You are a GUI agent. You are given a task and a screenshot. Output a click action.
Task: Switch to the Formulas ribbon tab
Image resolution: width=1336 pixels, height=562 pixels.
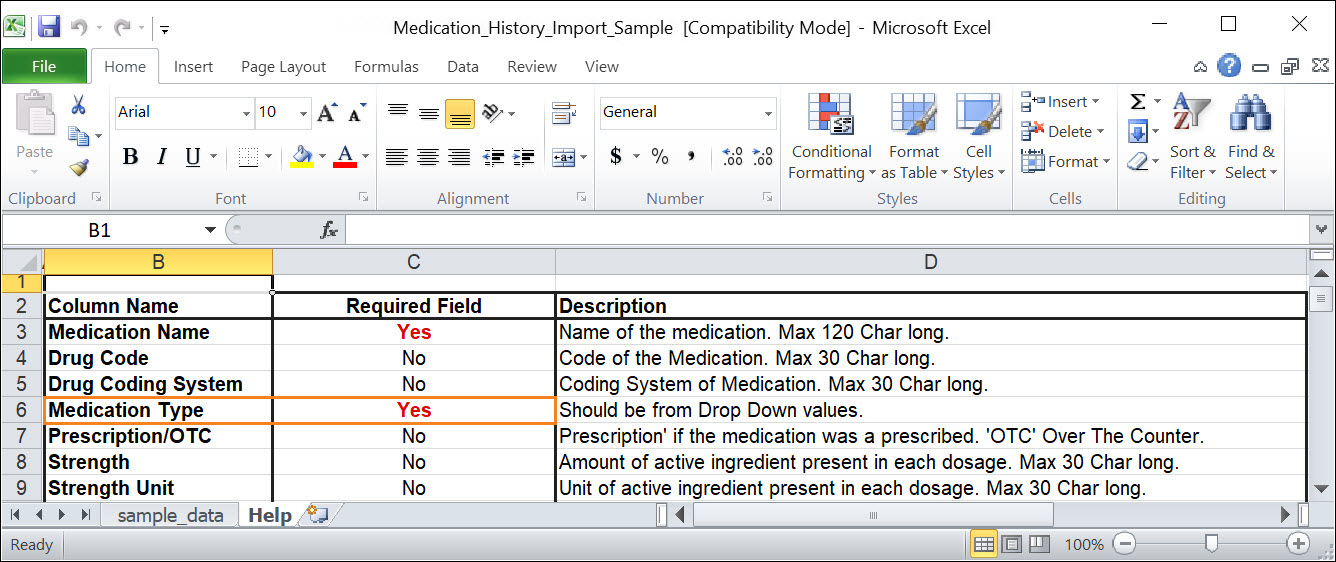pyautogui.click(x=386, y=67)
